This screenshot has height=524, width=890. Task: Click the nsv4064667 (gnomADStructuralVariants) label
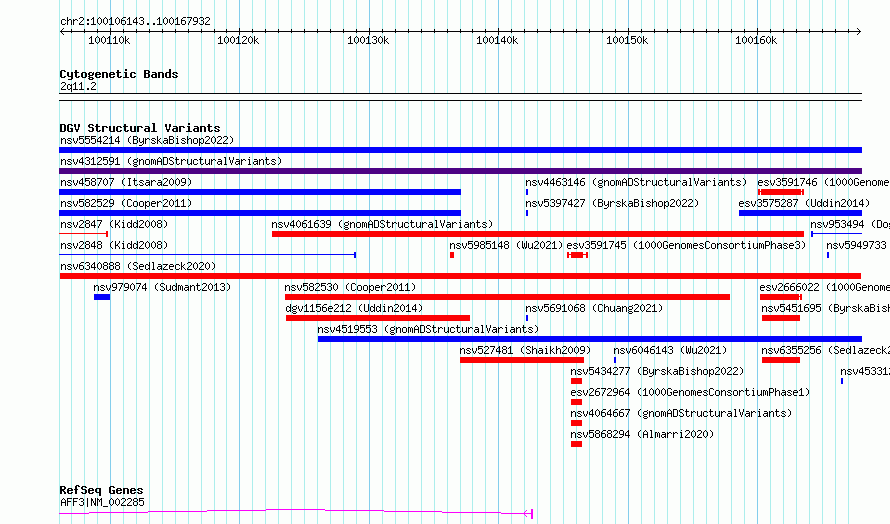pyautogui.click(x=681, y=413)
